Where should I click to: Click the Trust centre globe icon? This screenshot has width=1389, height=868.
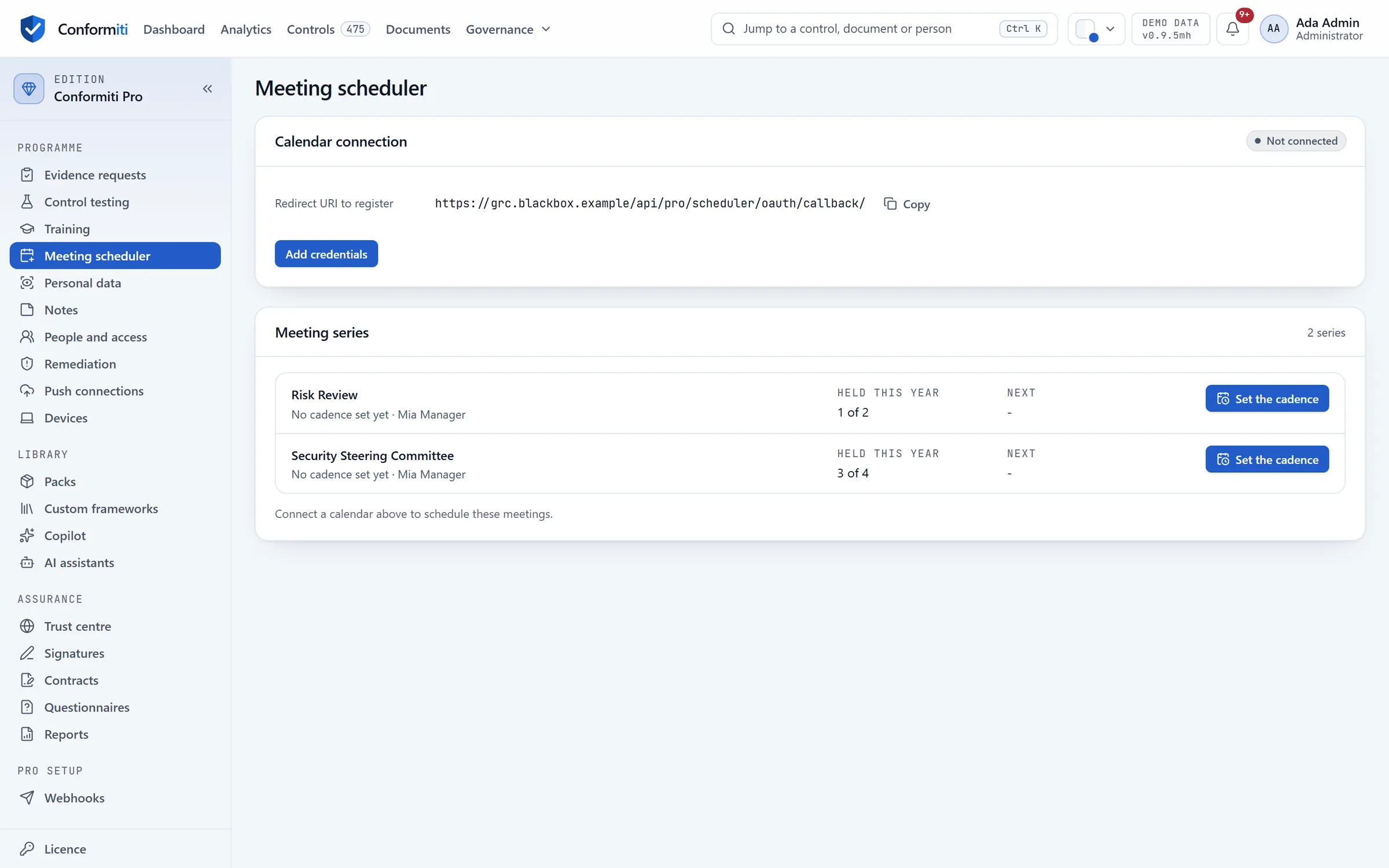tap(27, 626)
